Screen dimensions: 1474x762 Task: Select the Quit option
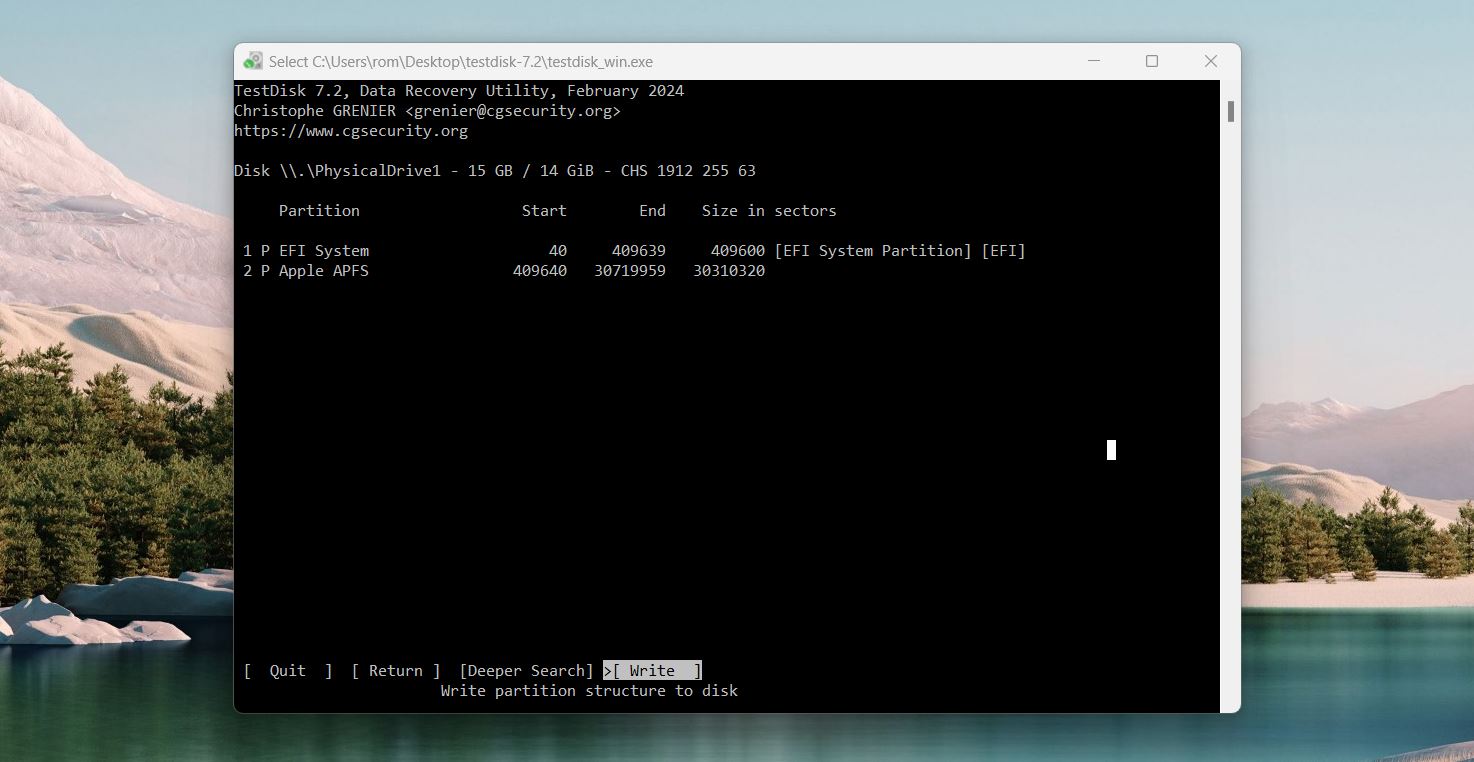coord(288,671)
